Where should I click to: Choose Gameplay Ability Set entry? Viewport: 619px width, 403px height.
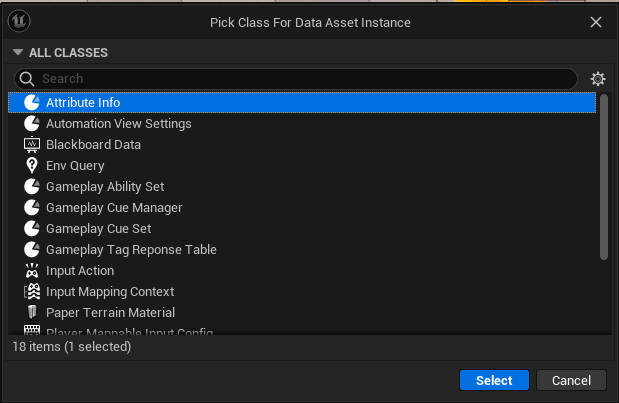pyautogui.click(x=104, y=186)
